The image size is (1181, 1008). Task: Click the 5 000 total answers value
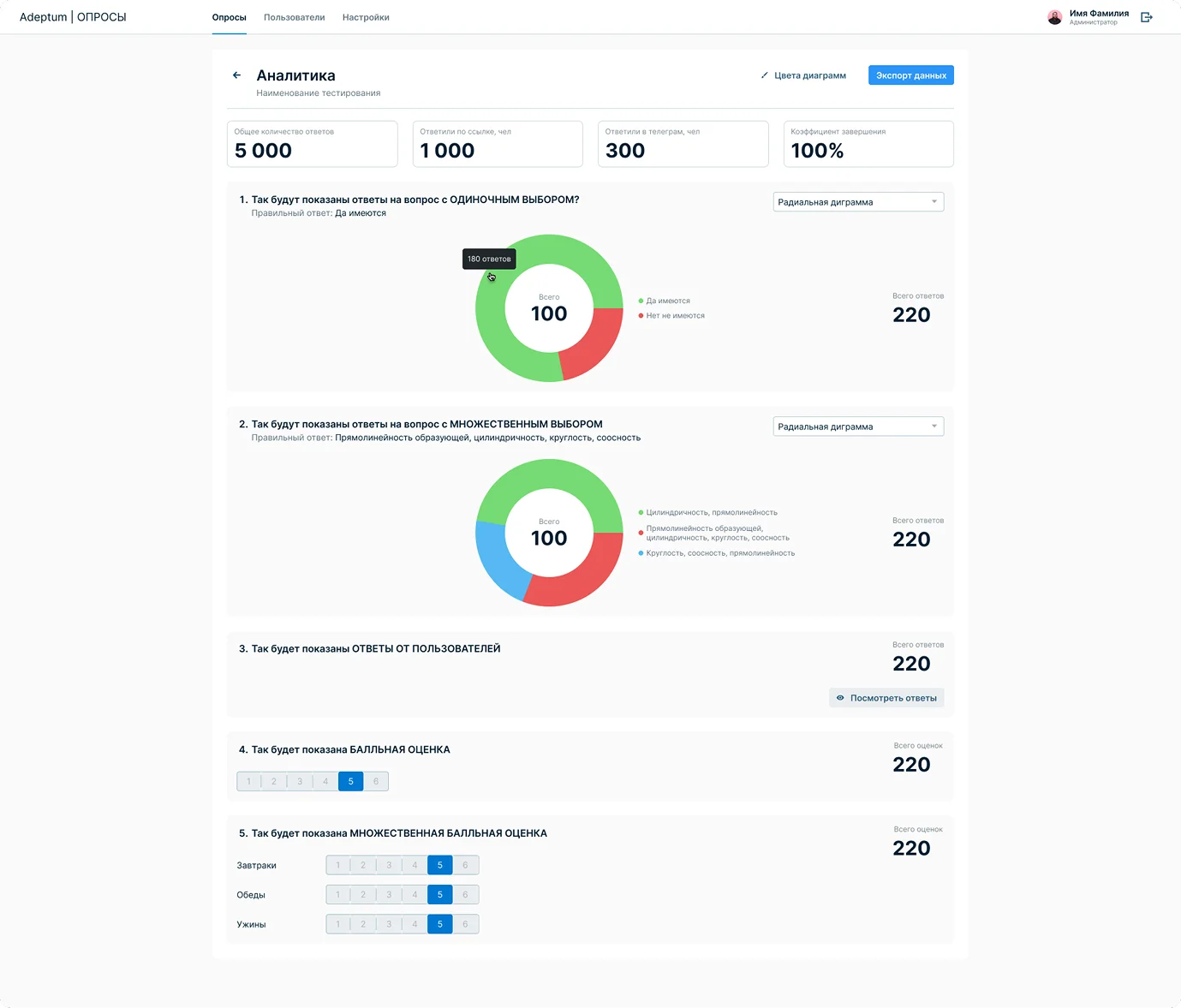(x=263, y=151)
